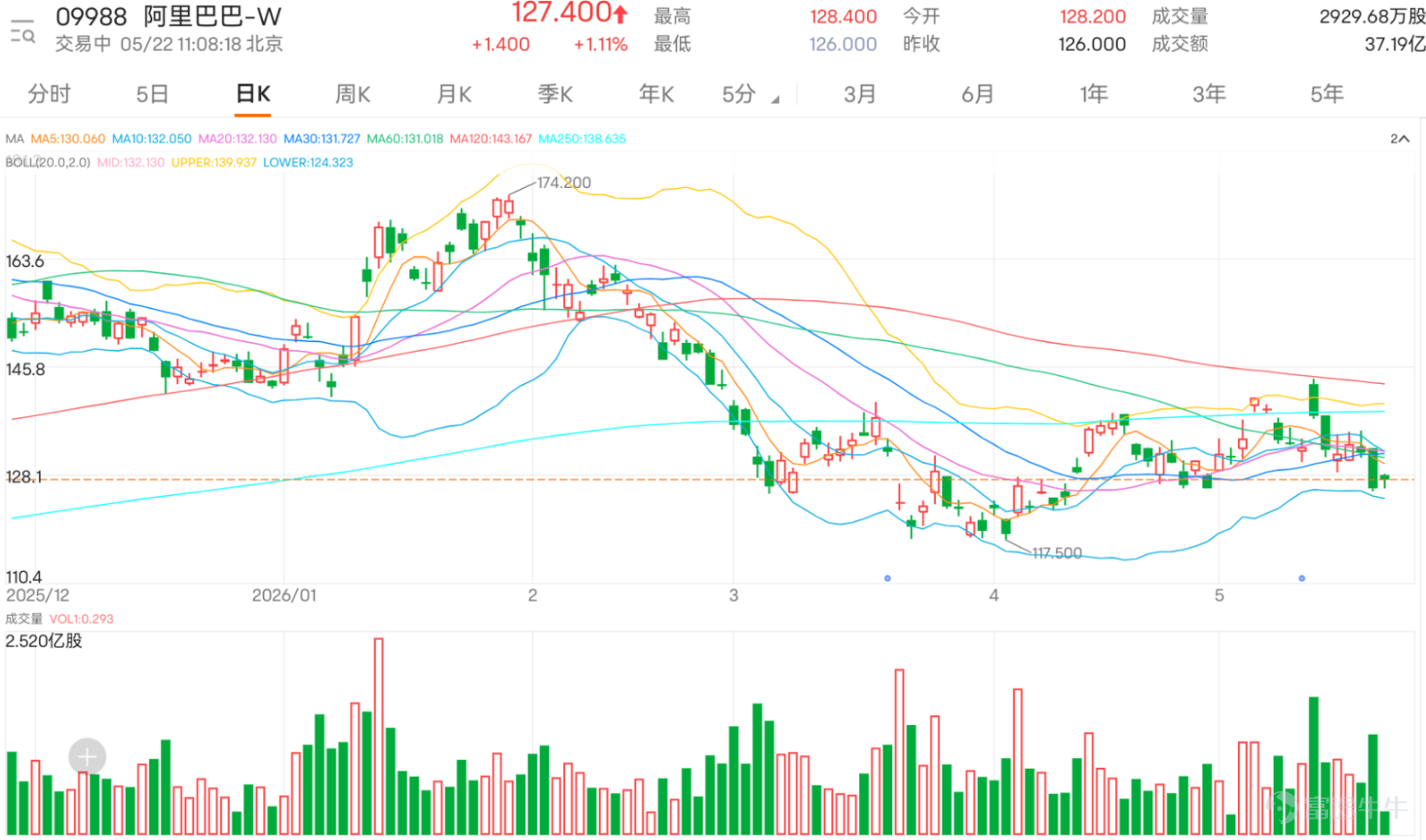Click the 最高 value 128.400
Screen dimensions: 1426x840
click(843, 16)
